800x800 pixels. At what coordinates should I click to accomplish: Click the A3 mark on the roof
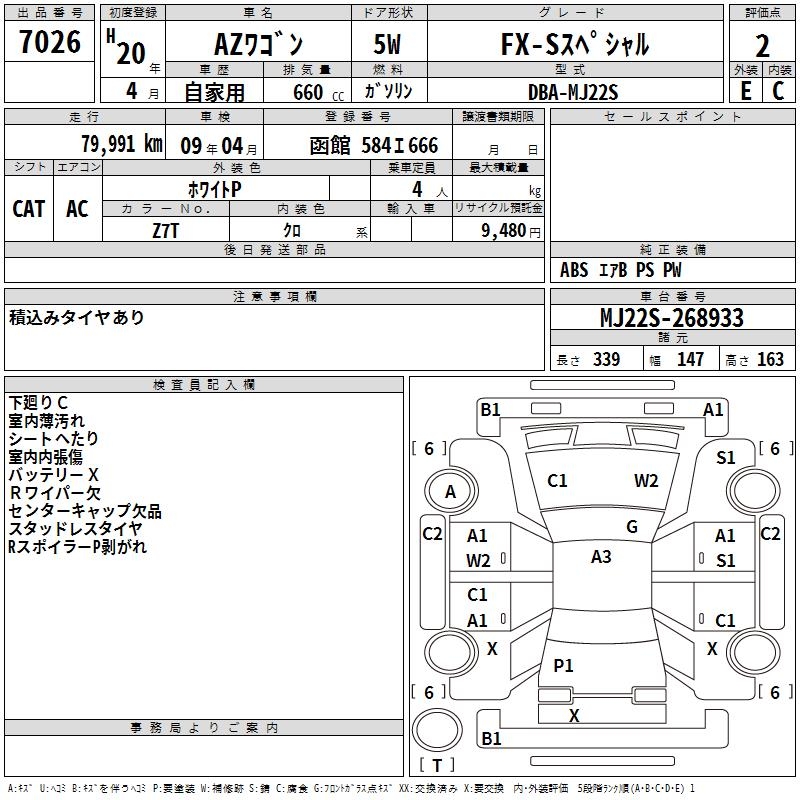(601, 557)
